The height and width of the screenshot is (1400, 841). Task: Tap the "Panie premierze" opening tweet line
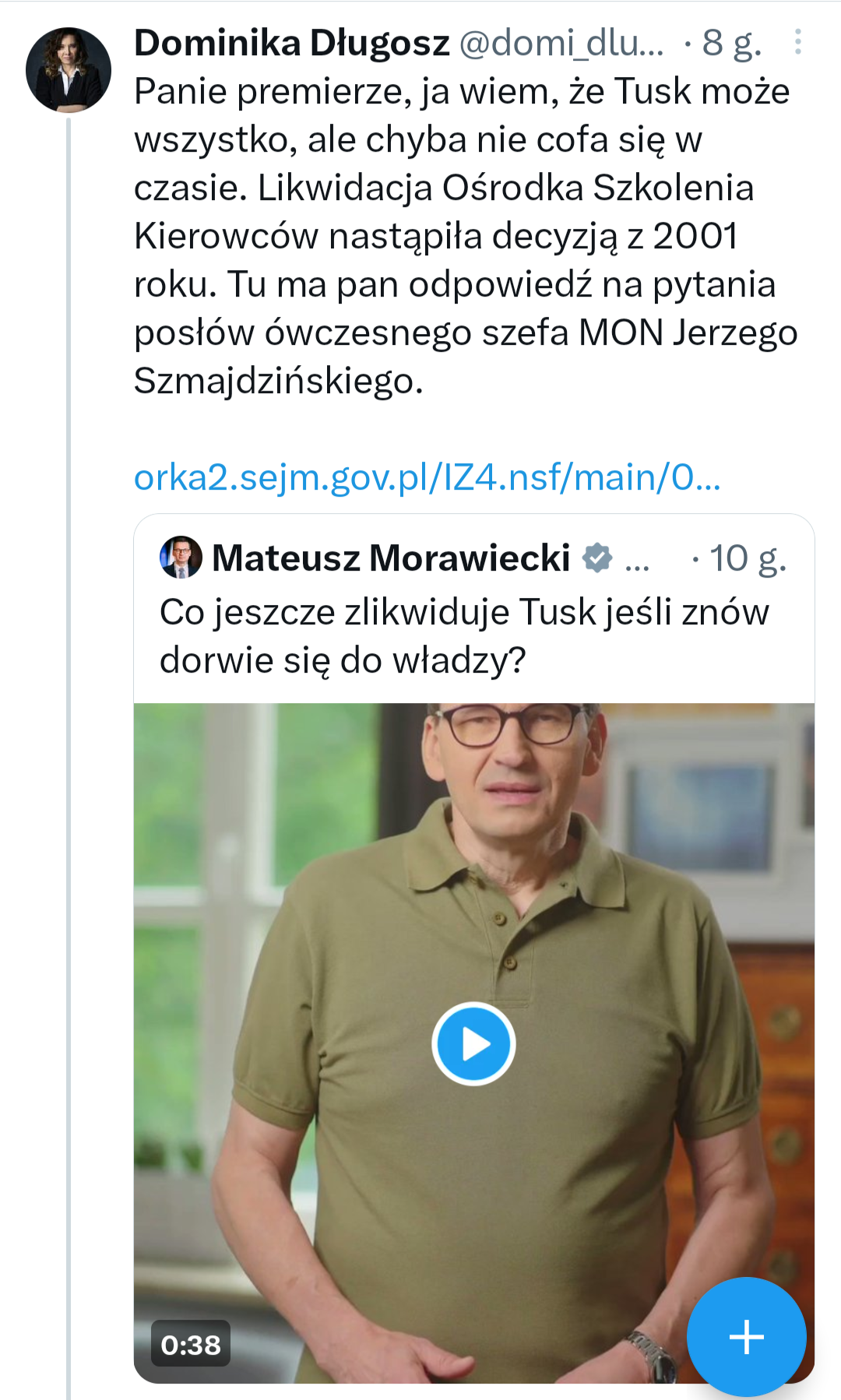[461, 92]
